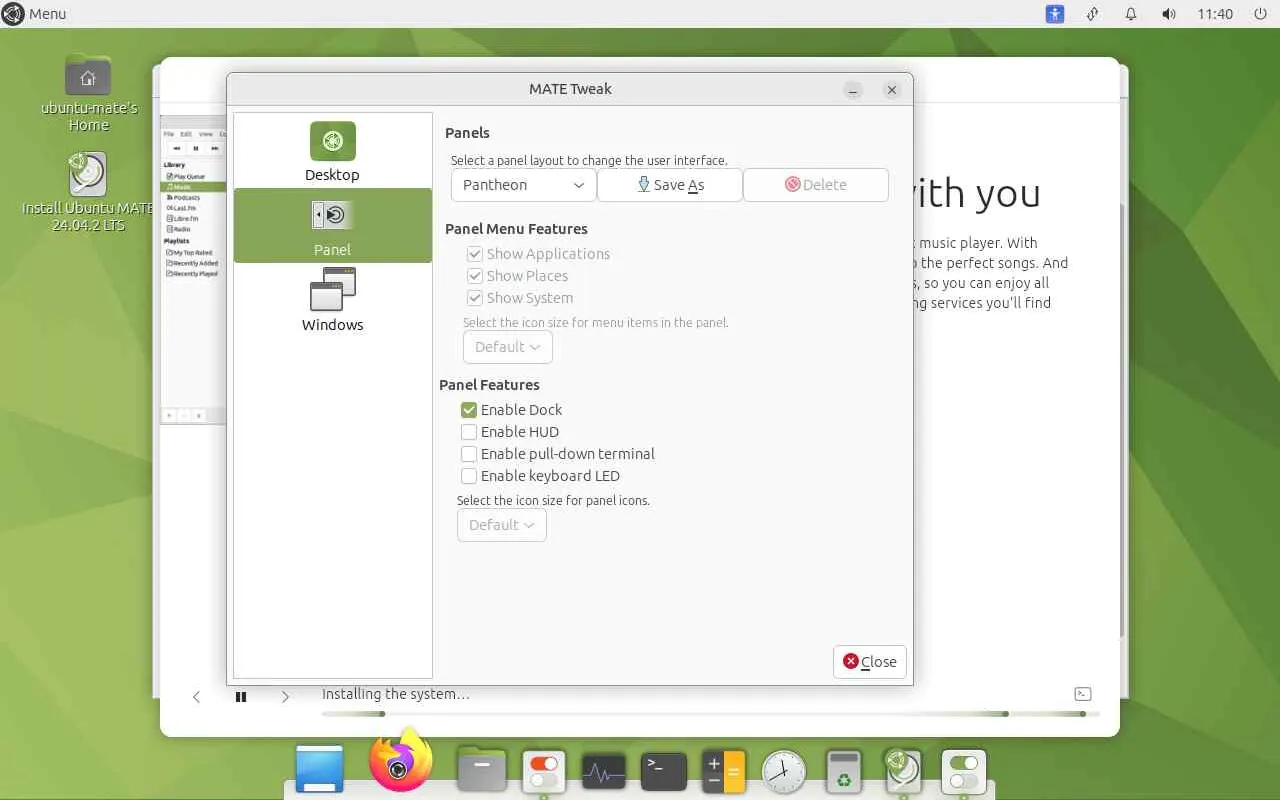Screen dimensions: 1280x800
Task: Uncheck the Enable Dock checkbox
Action: pyautogui.click(x=512, y=410)
